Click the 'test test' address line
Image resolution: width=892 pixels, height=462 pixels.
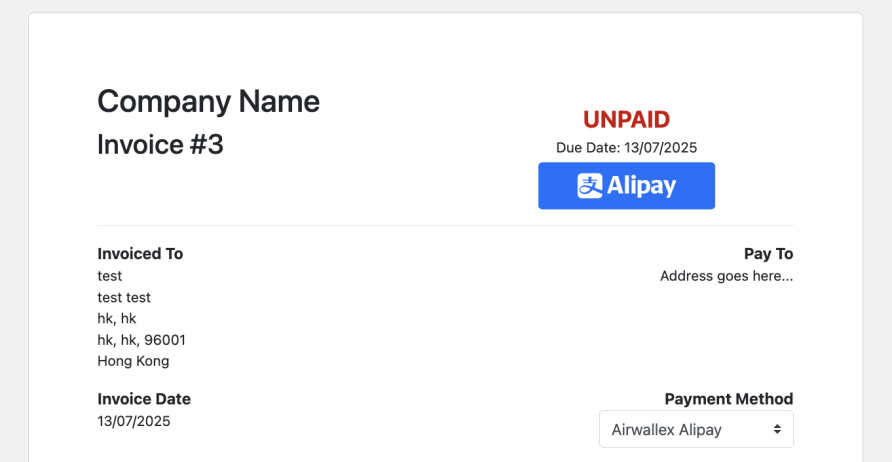click(124, 297)
